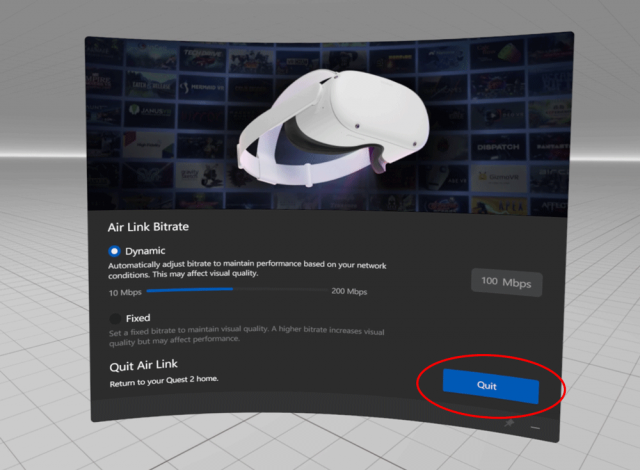Click the unfilled part of the bitrate slider

[x=280, y=290]
